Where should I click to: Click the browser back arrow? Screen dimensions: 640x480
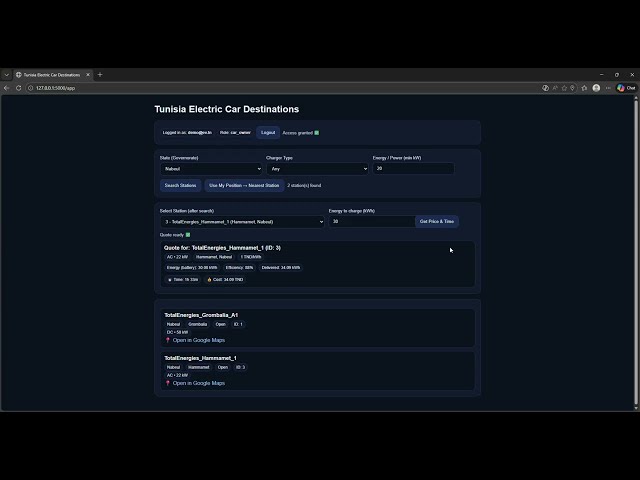point(7,88)
